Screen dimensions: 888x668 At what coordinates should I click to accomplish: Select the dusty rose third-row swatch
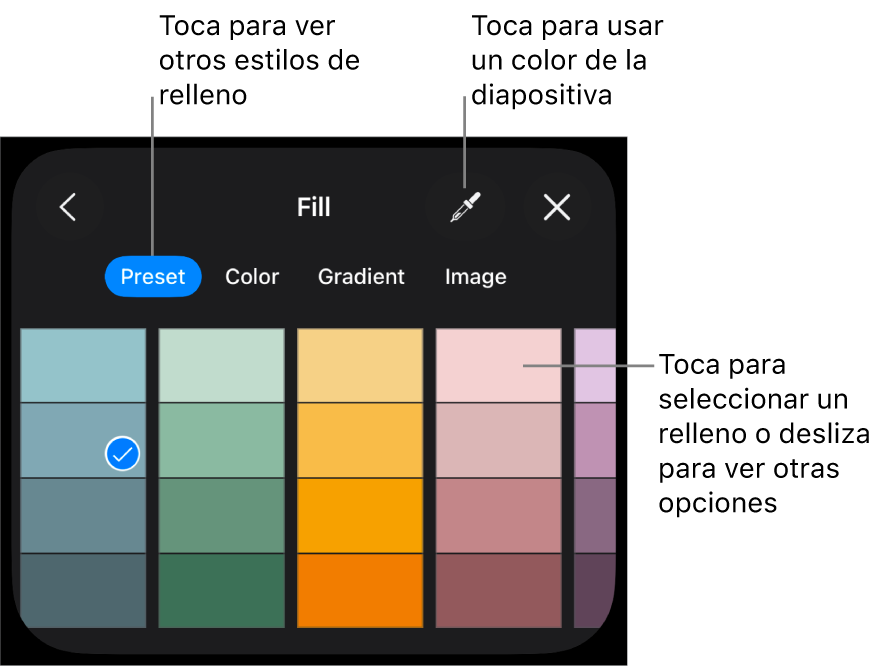pyautogui.click(x=498, y=515)
